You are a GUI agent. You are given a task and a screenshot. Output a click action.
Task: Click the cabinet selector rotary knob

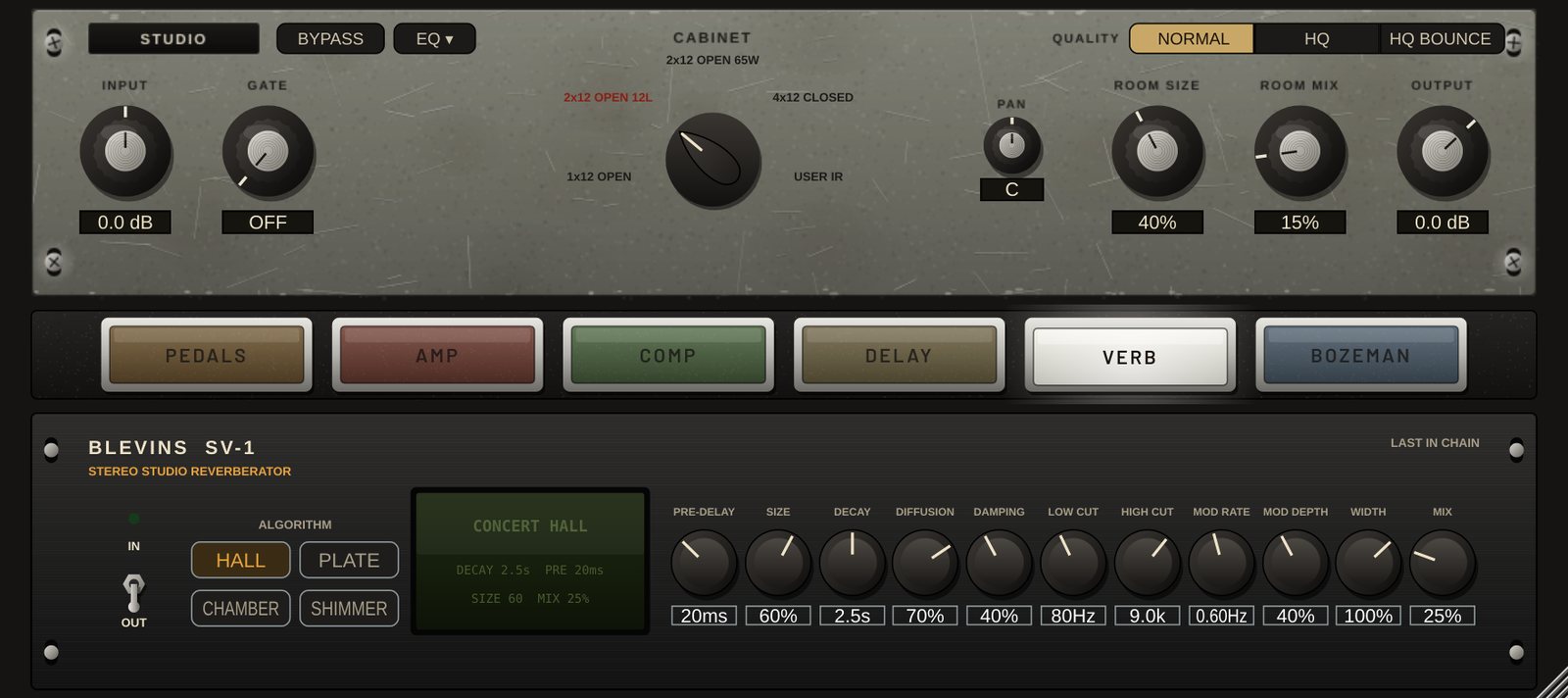pos(712,160)
